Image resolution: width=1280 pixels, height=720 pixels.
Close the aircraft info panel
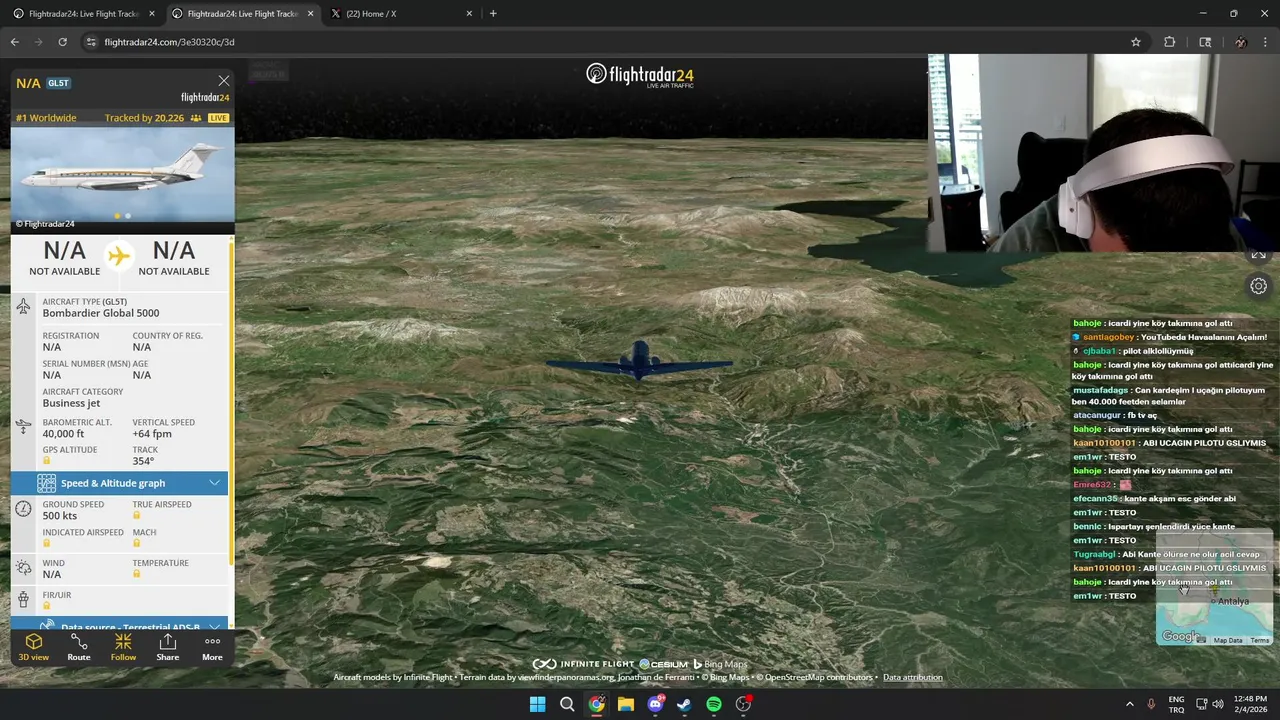pos(224,81)
